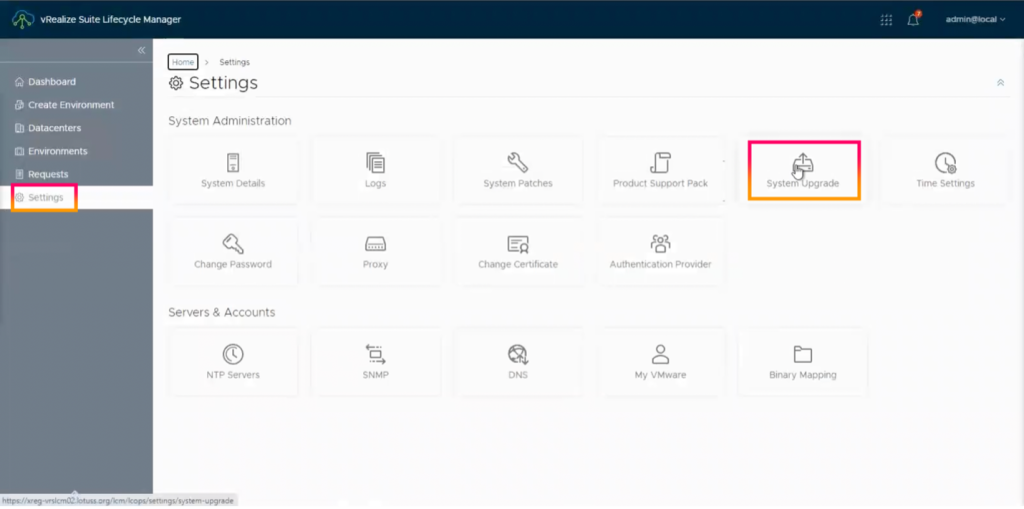Open the Product Support Pack scroll icon
The height and width of the screenshot is (509, 1024).
tap(660, 163)
